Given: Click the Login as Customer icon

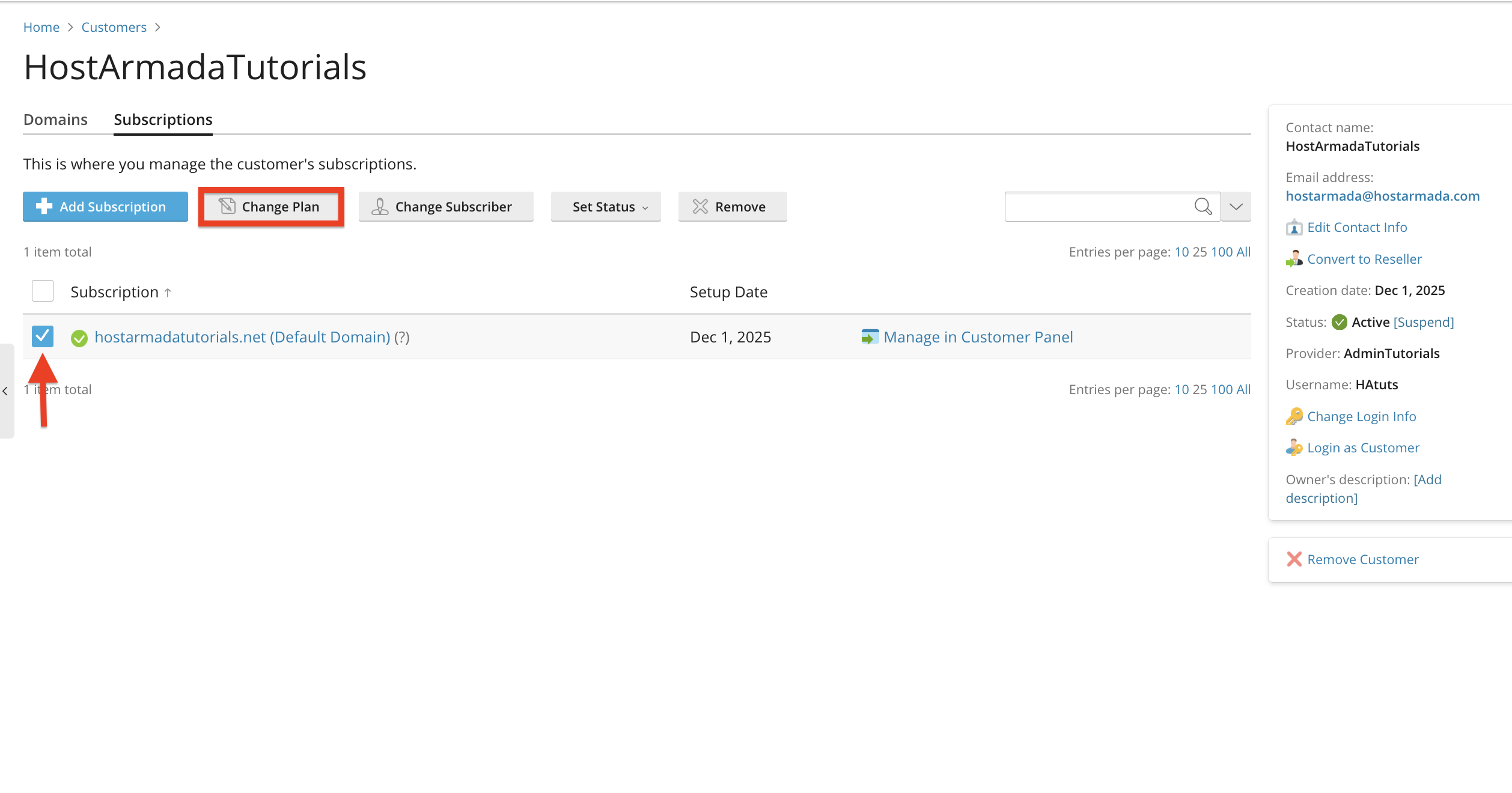Looking at the screenshot, I should 1294,448.
